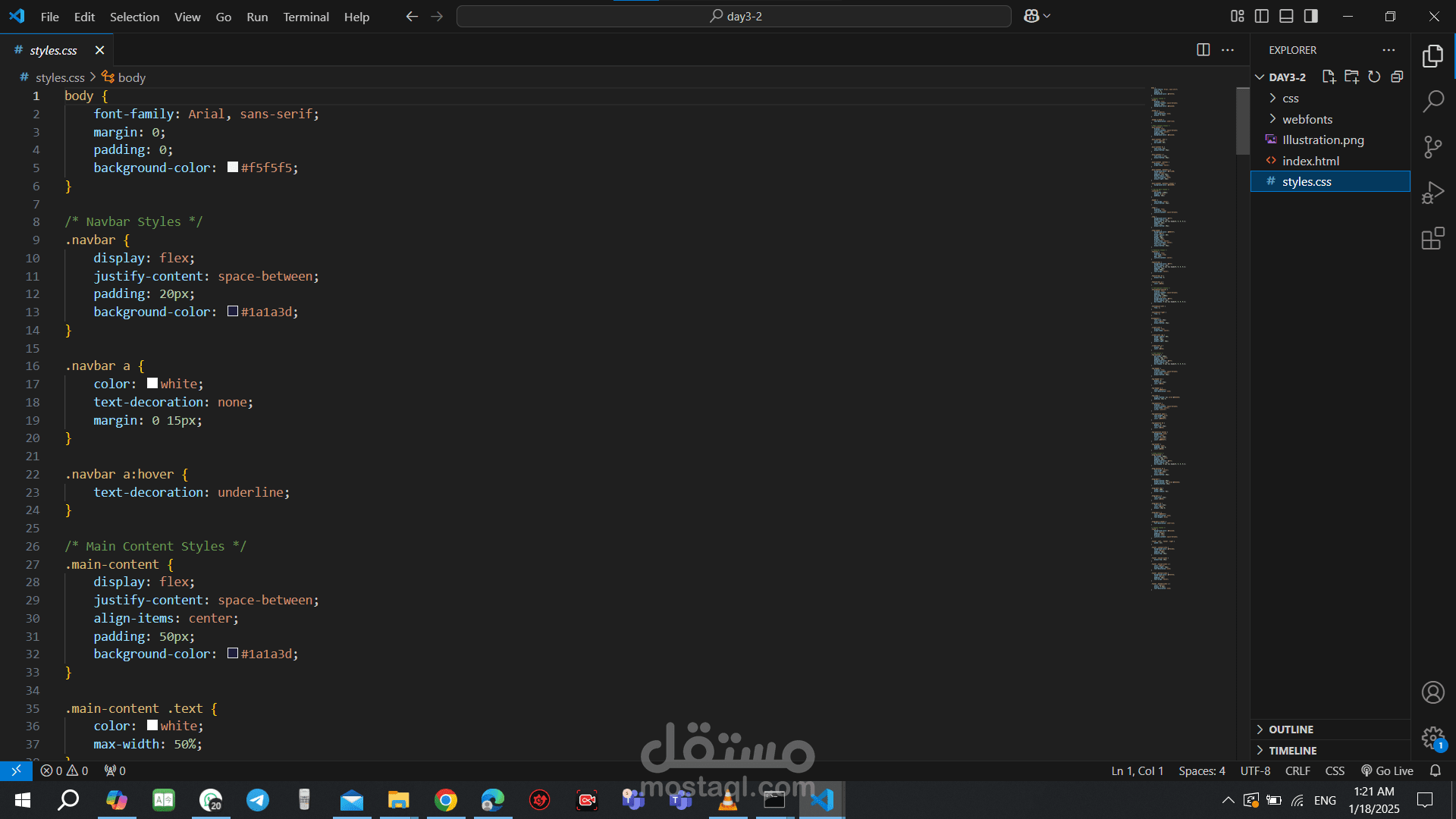Expand the OUTLINE section
1456x819 pixels.
(1291, 730)
